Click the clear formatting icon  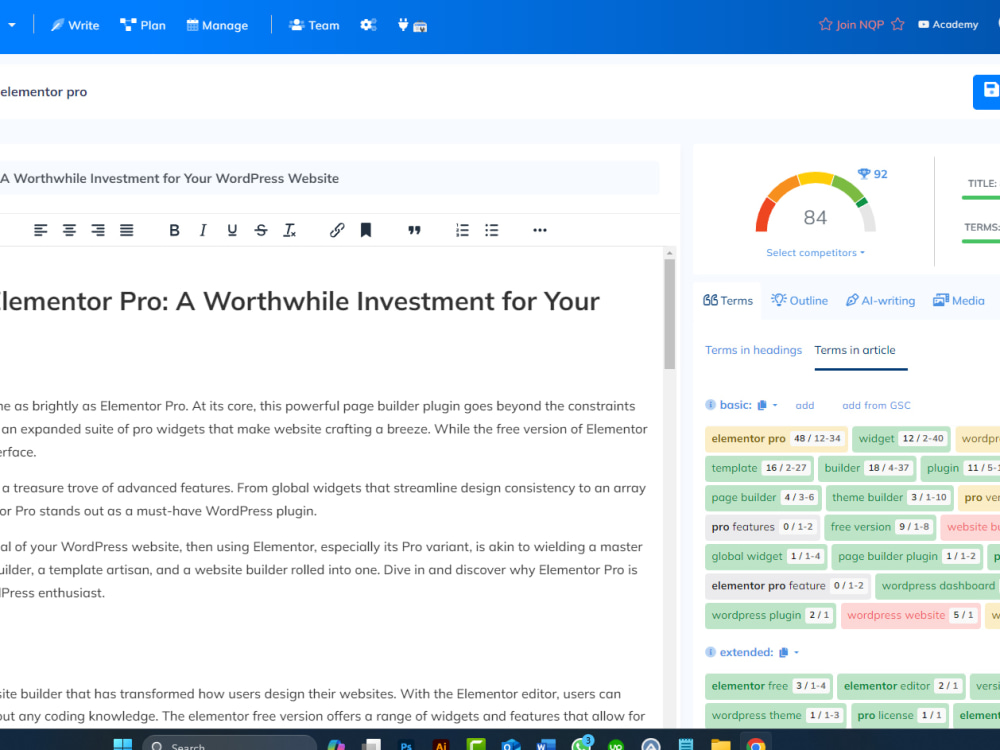(290, 230)
